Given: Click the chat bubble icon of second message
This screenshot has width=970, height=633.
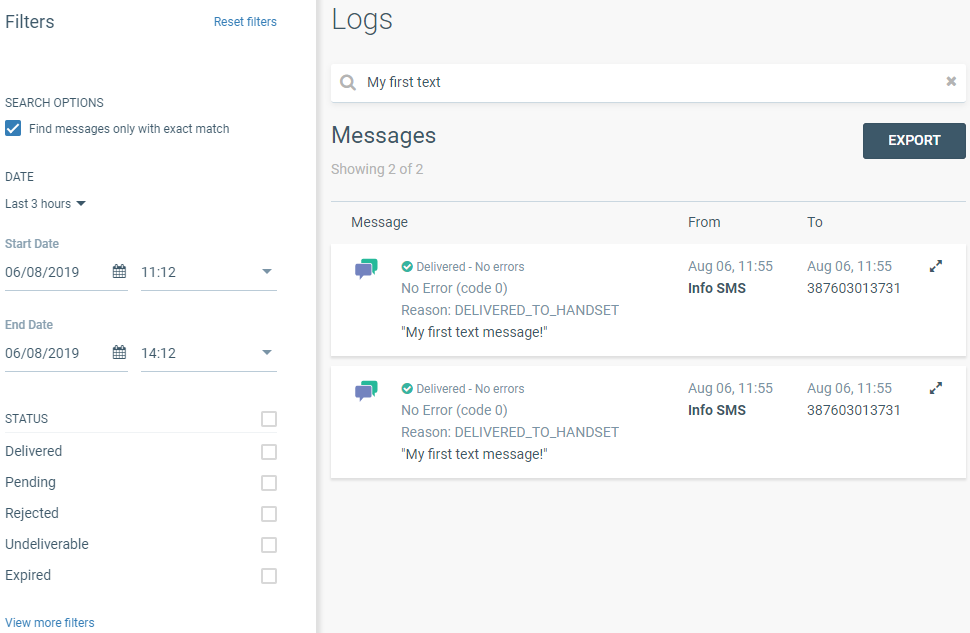Looking at the screenshot, I should [x=366, y=391].
